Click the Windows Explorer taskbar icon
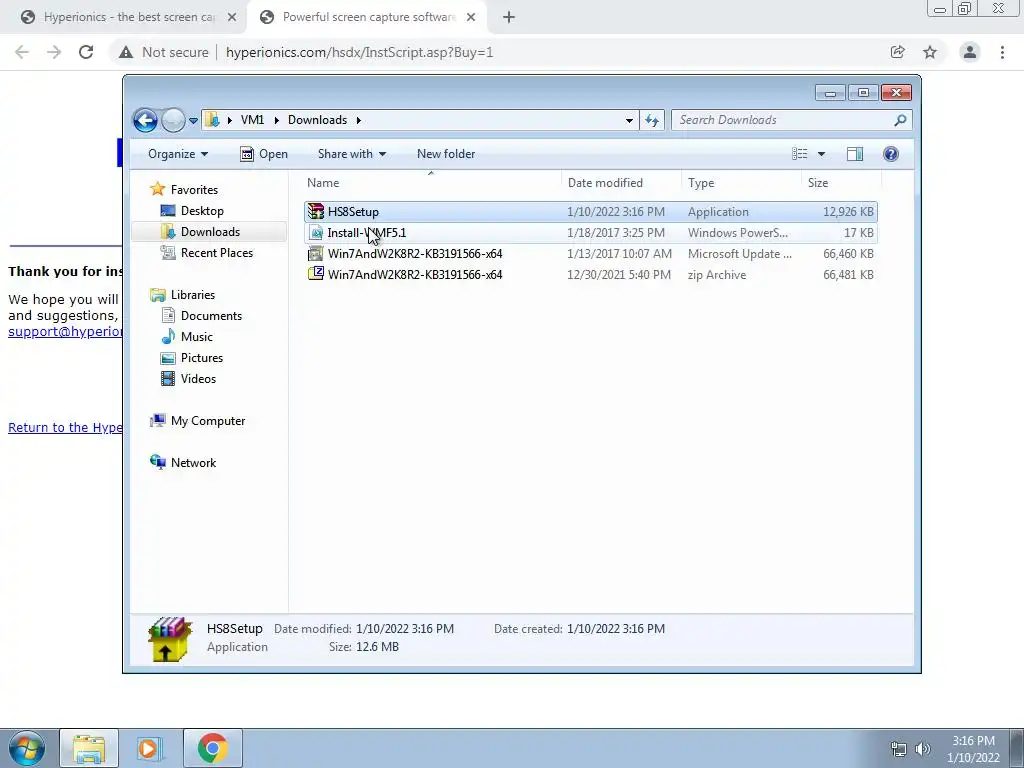The height and width of the screenshot is (768, 1024). 89,748
